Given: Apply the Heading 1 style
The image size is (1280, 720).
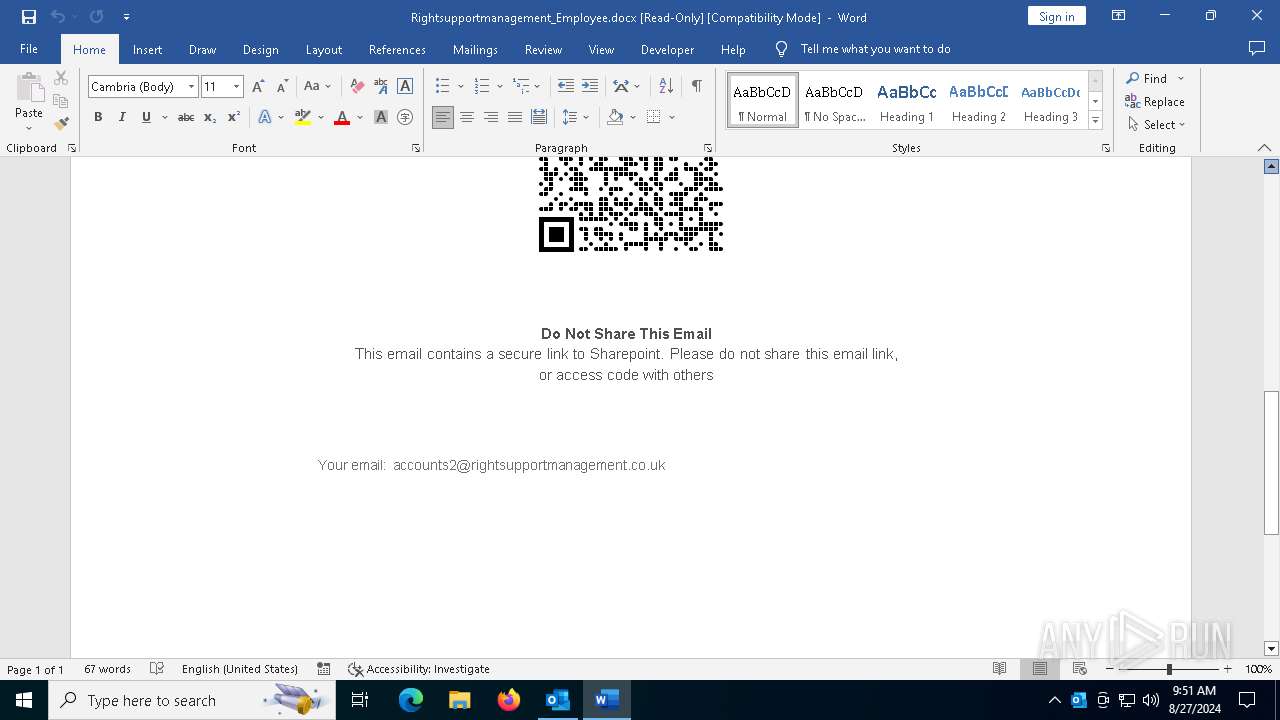Looking at the screenshot, I should click(x=906, y=101).
